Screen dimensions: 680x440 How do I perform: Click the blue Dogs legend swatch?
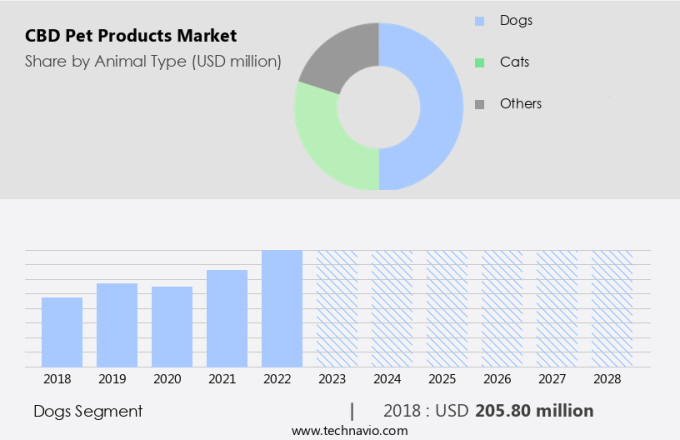coord(479,20)
